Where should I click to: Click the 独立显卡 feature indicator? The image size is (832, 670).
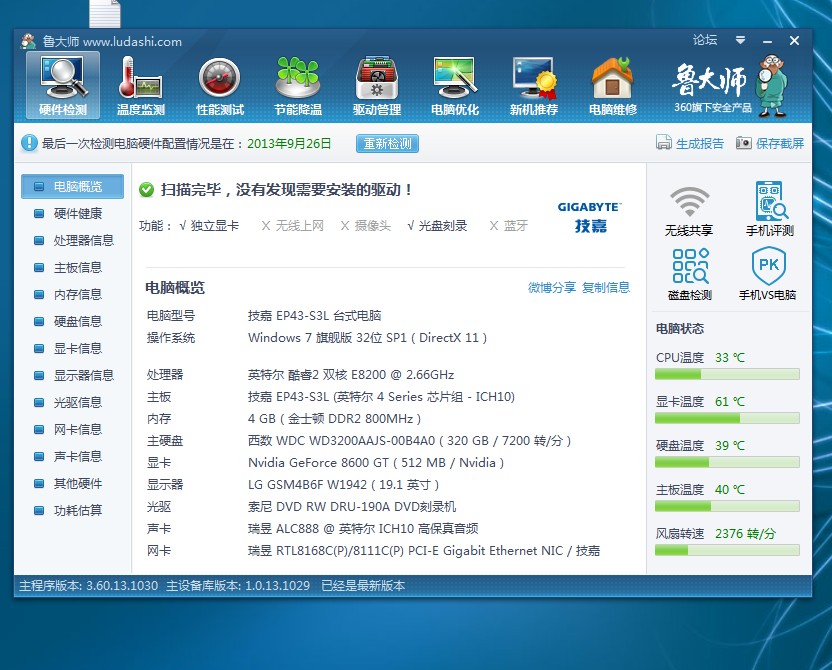coord(209,226)
